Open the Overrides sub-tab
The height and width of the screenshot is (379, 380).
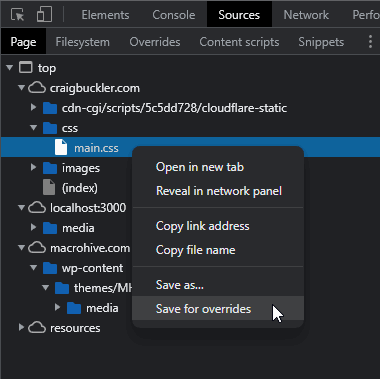pos(155,42)
